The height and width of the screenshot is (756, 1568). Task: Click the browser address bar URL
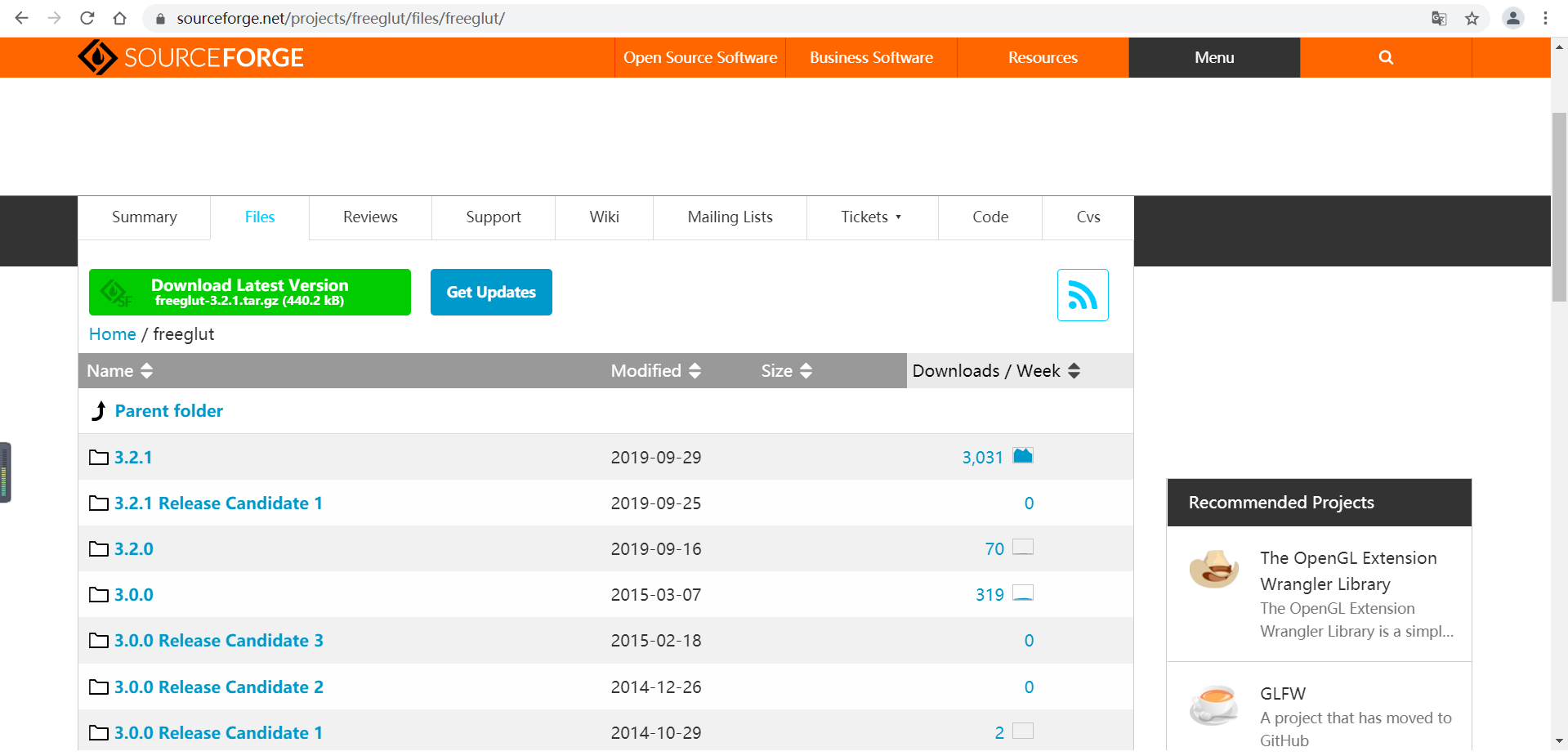341,18
